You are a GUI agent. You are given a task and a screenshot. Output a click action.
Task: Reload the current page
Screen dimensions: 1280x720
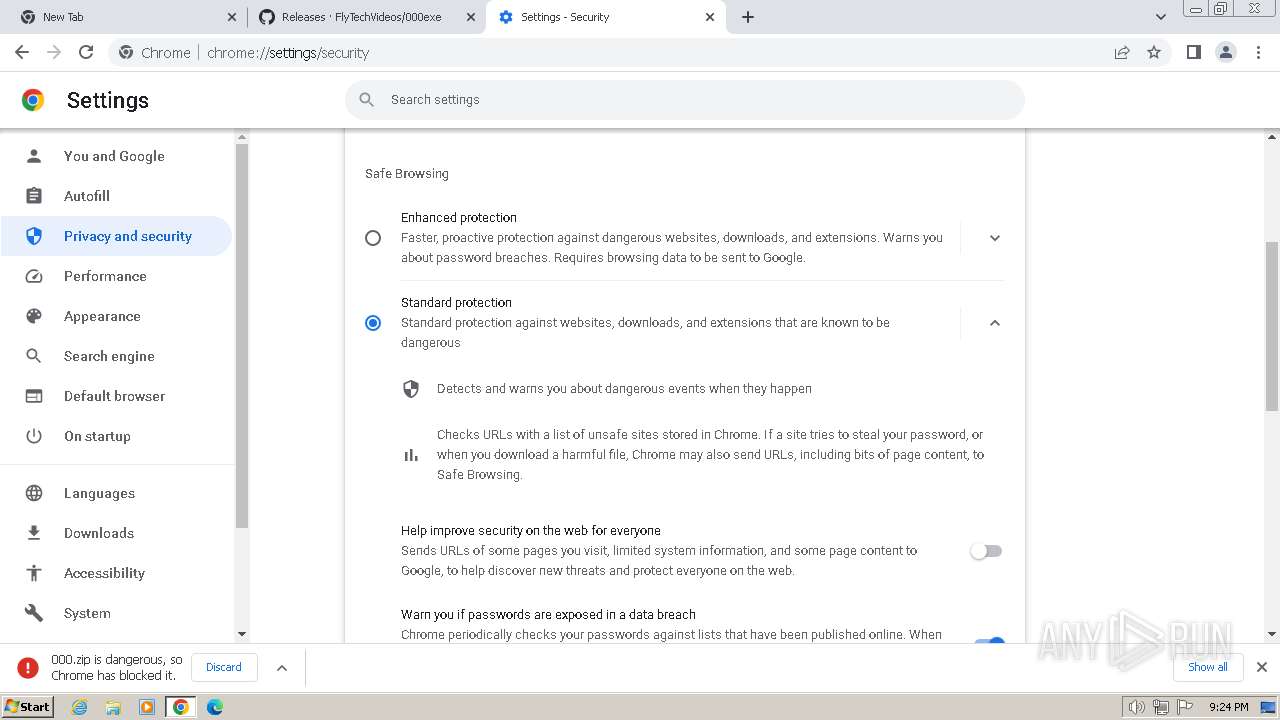coord(86,52)
